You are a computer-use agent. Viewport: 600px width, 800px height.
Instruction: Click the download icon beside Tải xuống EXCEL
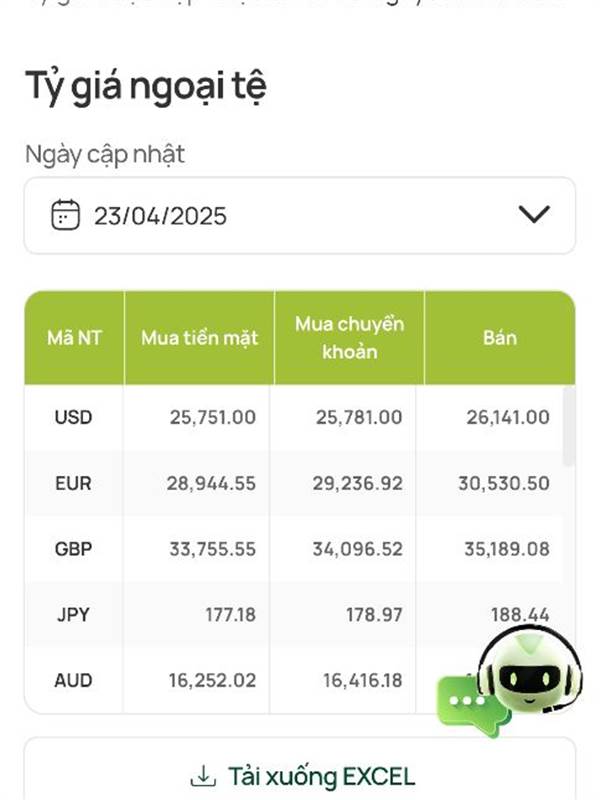203,776
